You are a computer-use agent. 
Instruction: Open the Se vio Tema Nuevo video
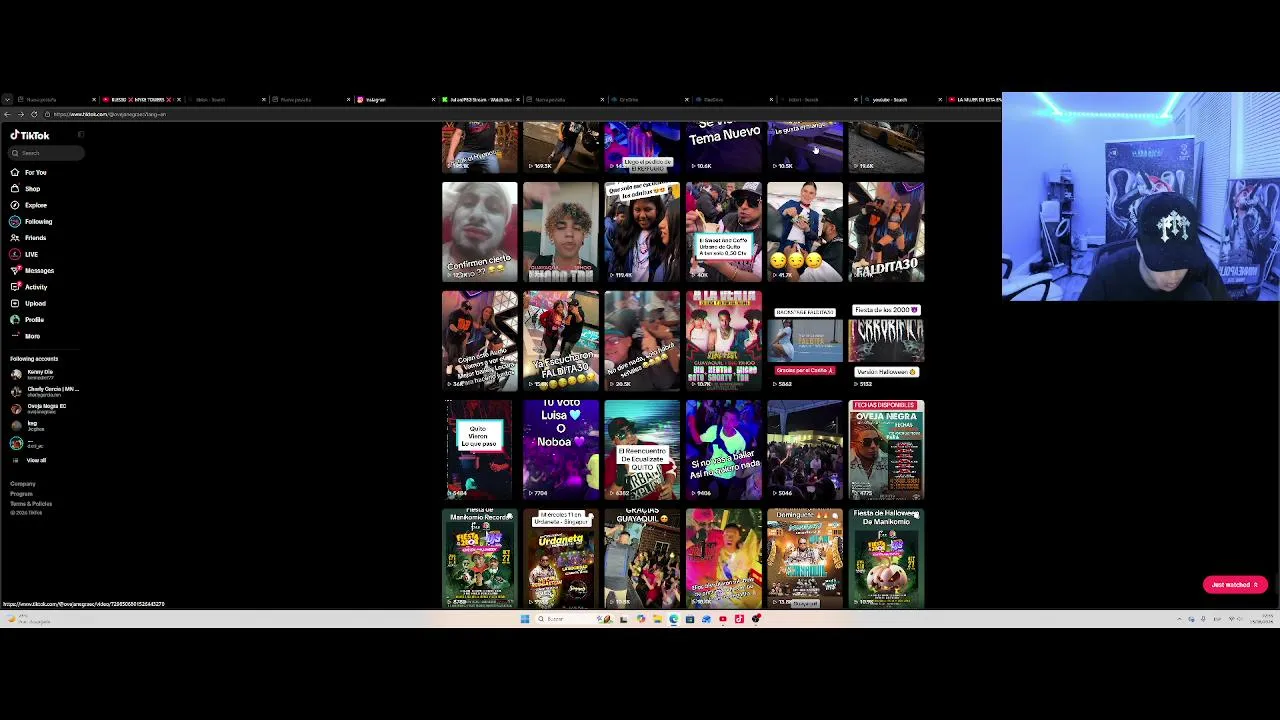click(x=724, y=148)
